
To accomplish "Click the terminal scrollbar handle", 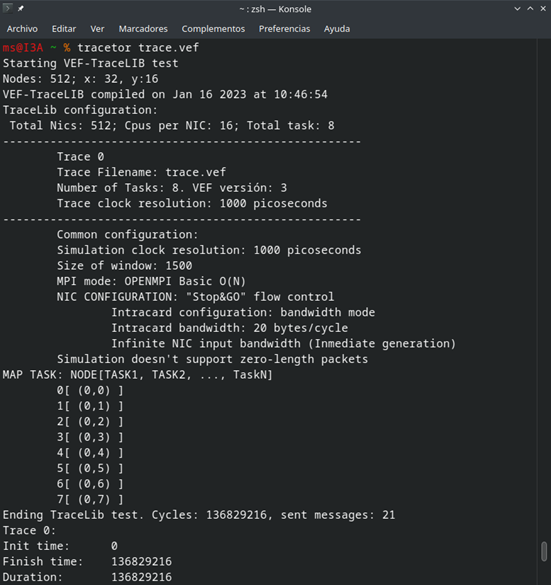I will [x=544, y=551].
